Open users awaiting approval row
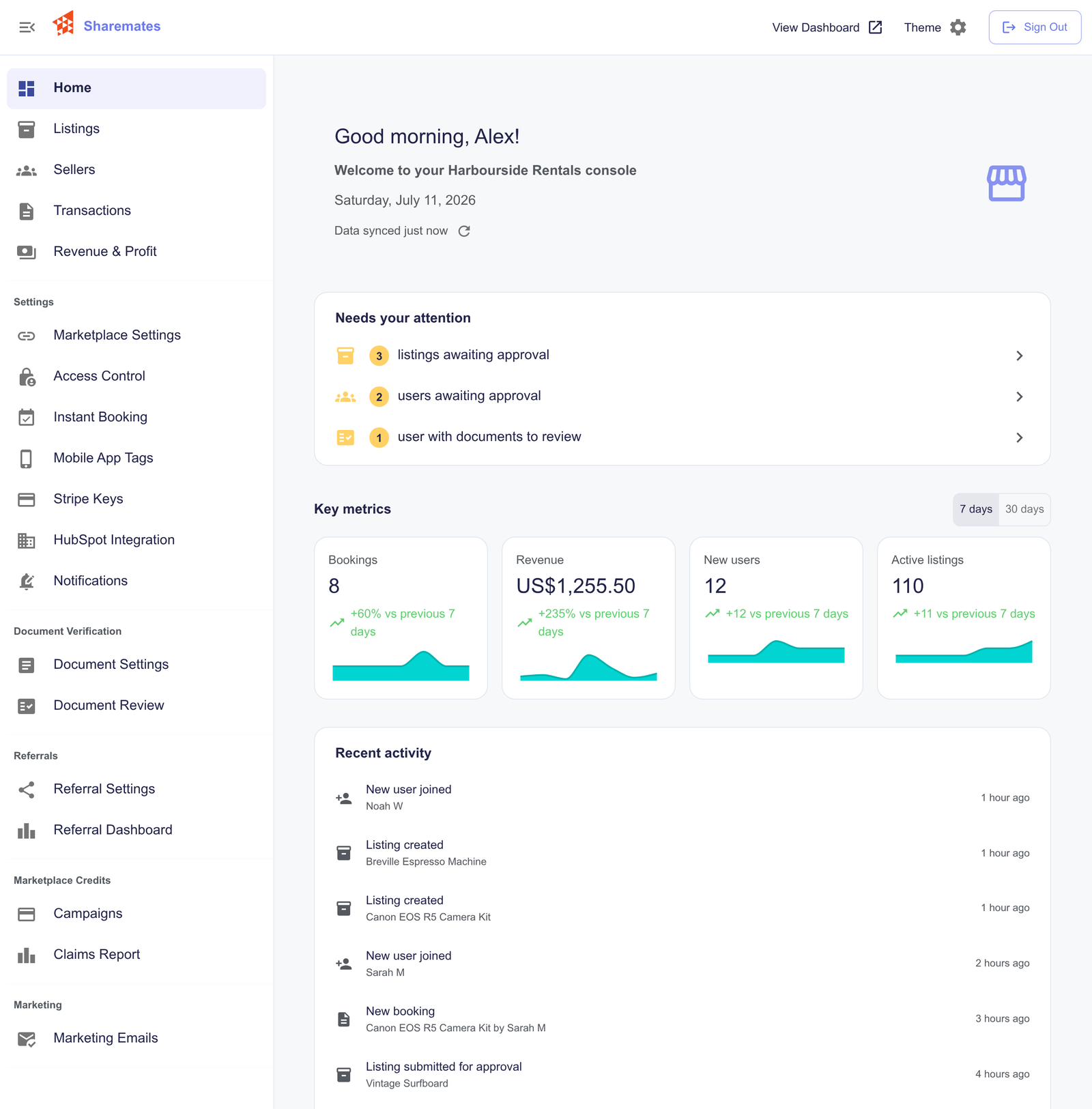 682,397
